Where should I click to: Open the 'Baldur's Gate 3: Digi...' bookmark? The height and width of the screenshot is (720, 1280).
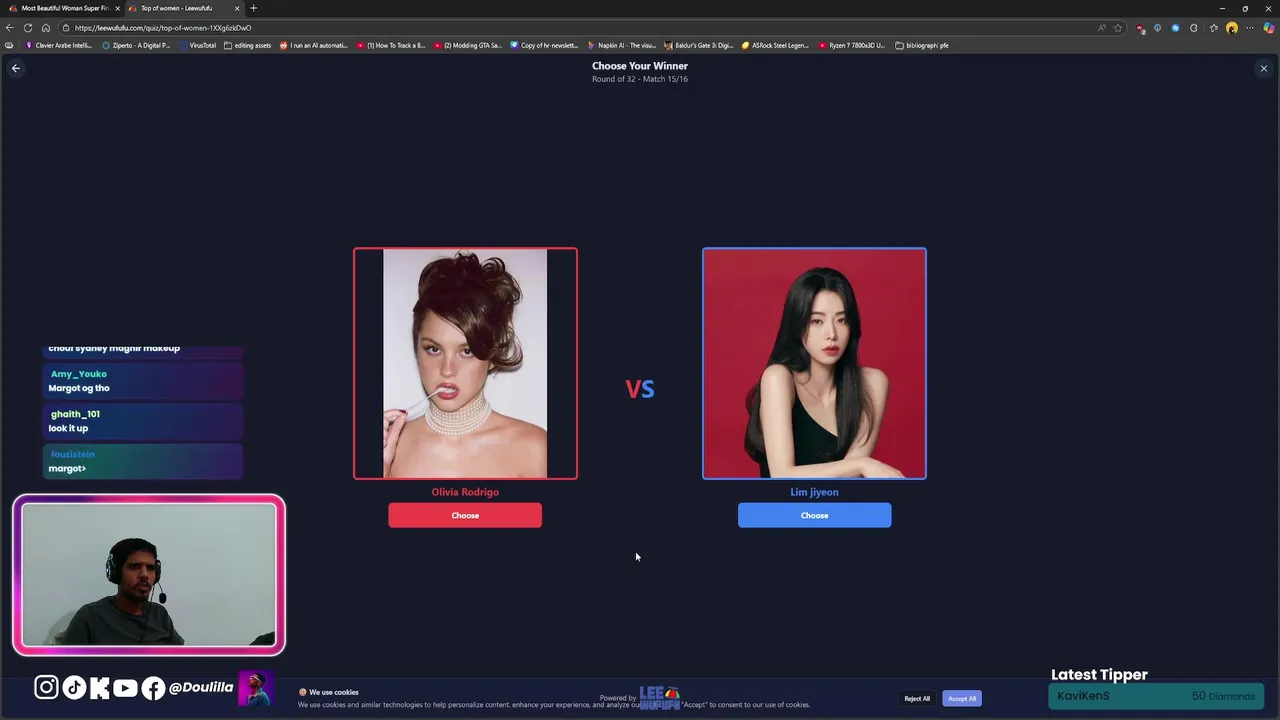(698, 45)
